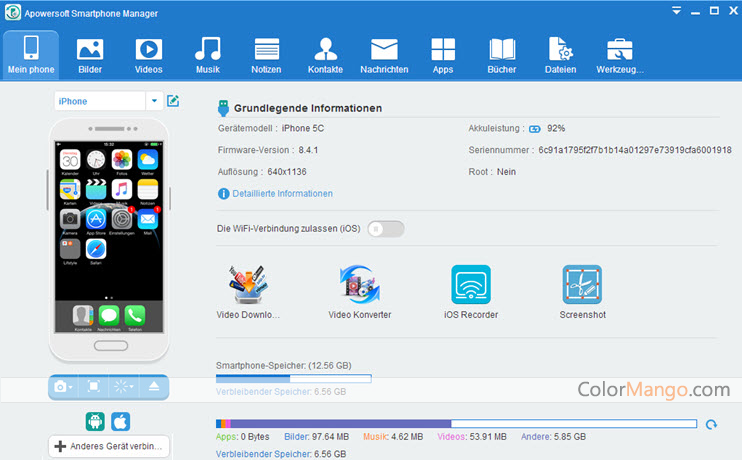Screen dimensions: 742x460
Task: Launch the Video Konverter tool
Action: (360, 292)
